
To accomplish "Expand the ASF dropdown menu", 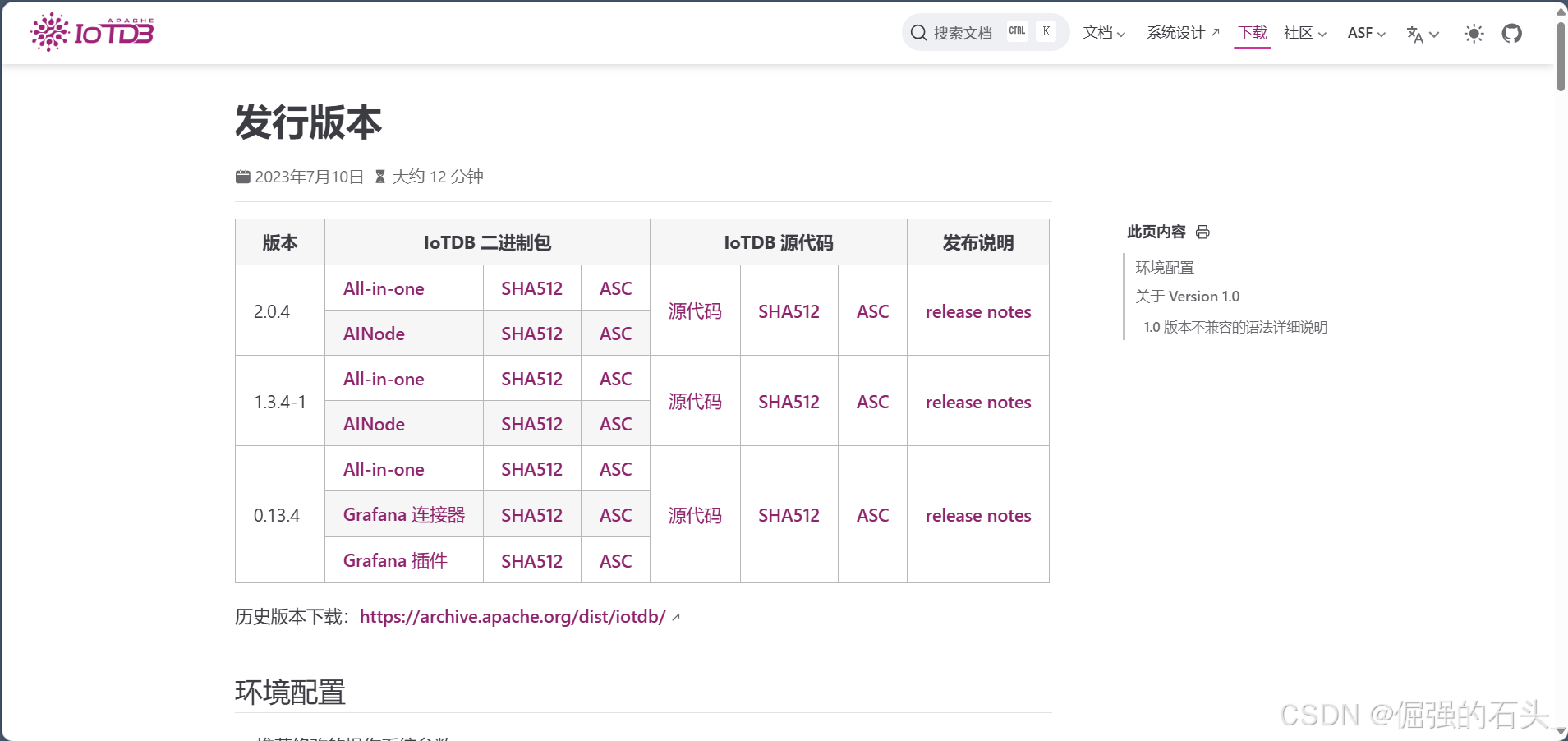I will 1367,33.
